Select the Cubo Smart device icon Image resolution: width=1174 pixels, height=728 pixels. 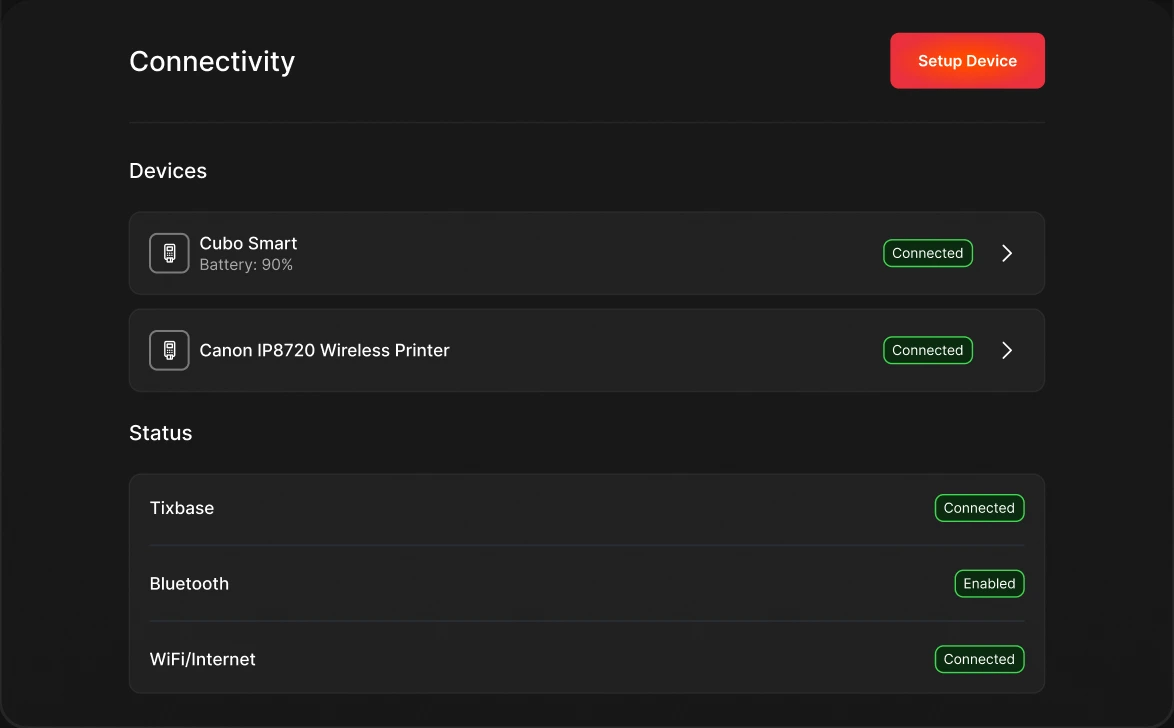pos(169,253)
